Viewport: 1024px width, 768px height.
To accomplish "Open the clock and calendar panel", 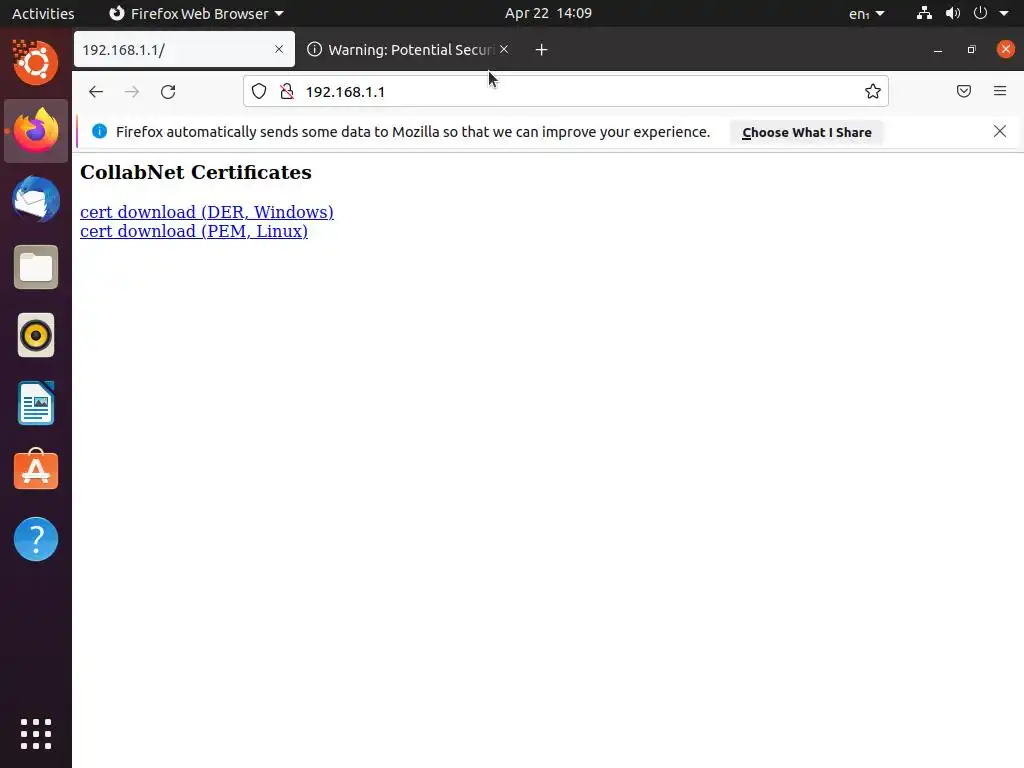I will click(x=549, y=13).
